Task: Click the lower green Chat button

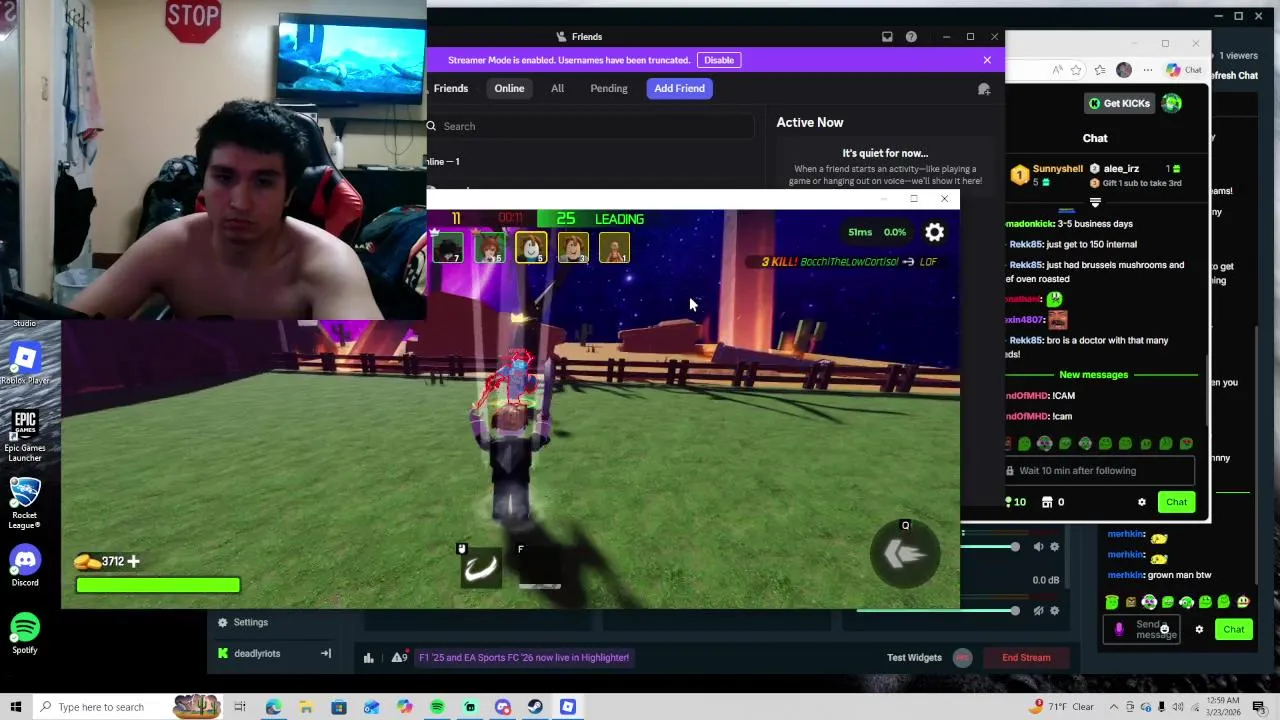Action: 1233,629
